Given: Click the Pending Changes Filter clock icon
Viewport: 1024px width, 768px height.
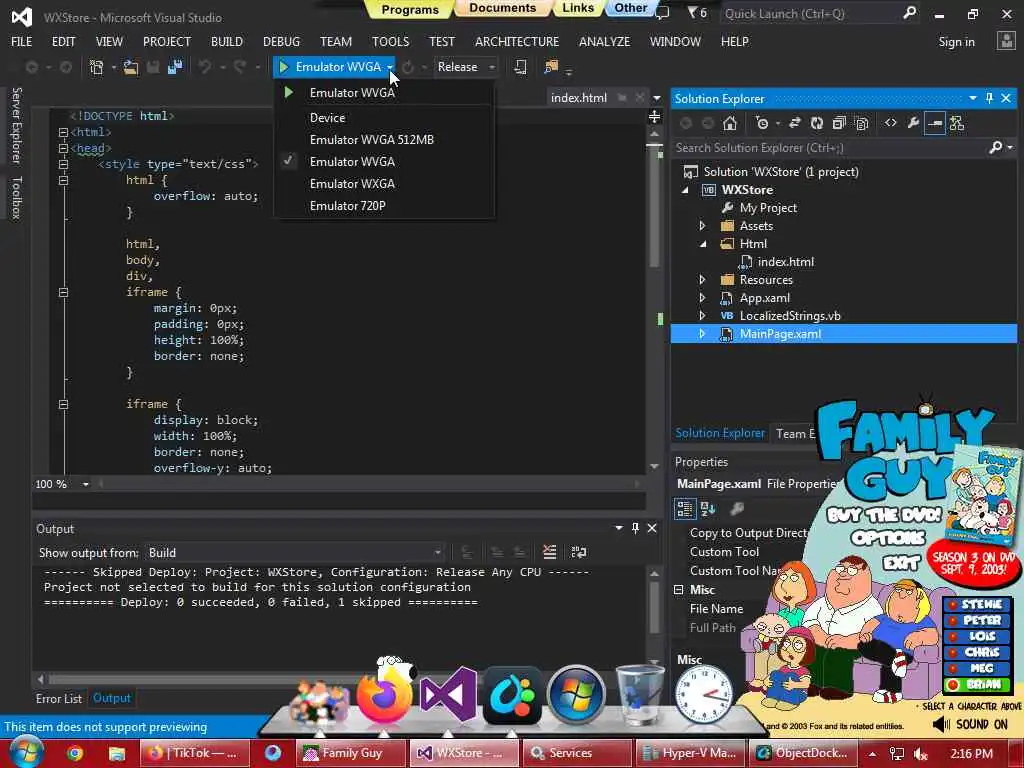Looking at the screenshot, I should click(761, 123).
